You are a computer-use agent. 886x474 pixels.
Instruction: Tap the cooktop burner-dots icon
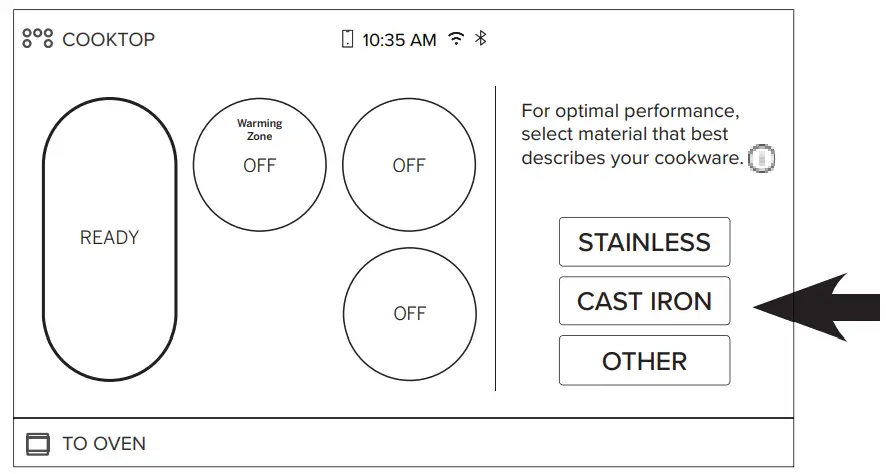[38, 40]
